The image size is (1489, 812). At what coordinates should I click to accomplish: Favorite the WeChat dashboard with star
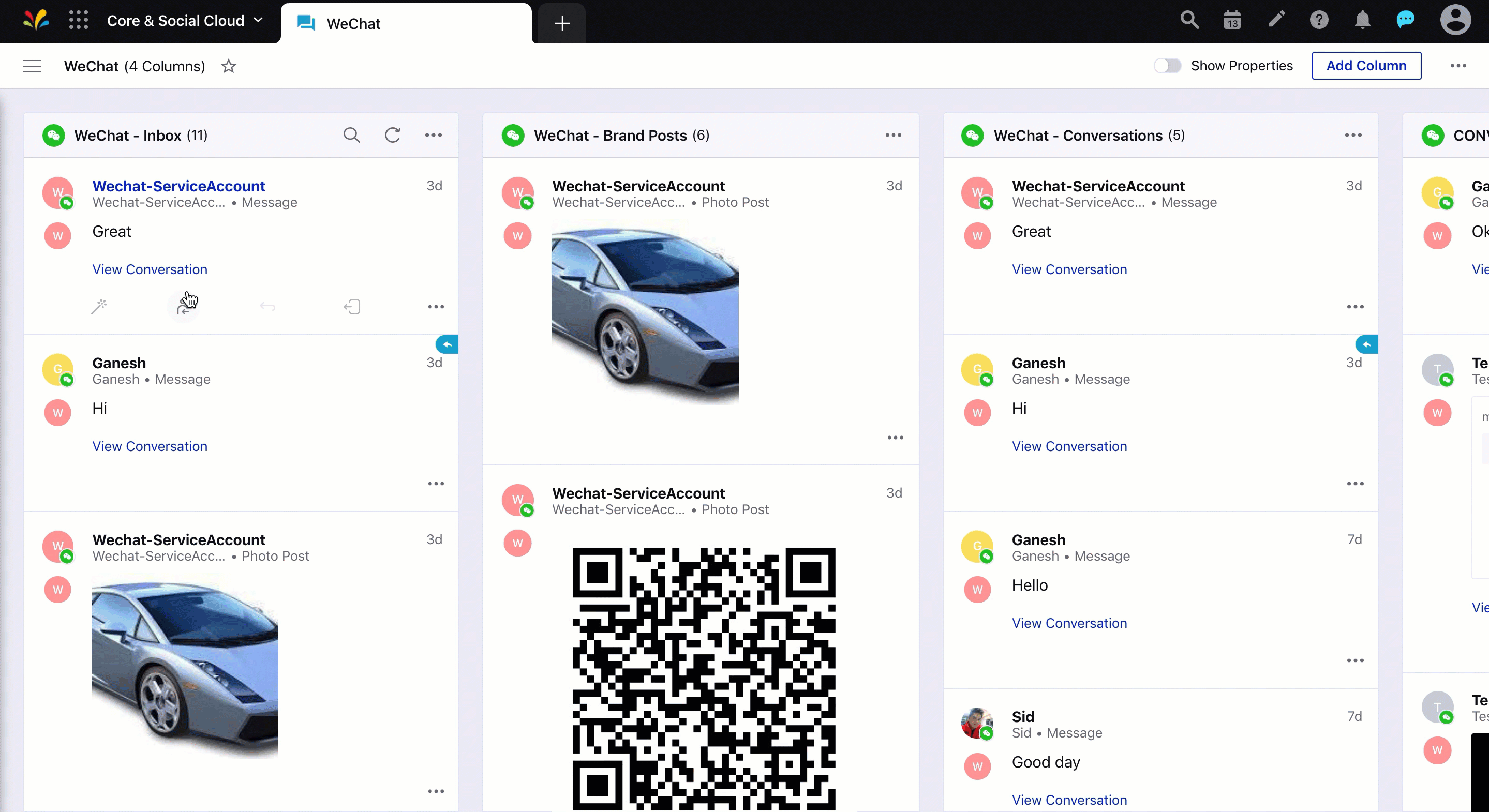[x=229, y=66]
